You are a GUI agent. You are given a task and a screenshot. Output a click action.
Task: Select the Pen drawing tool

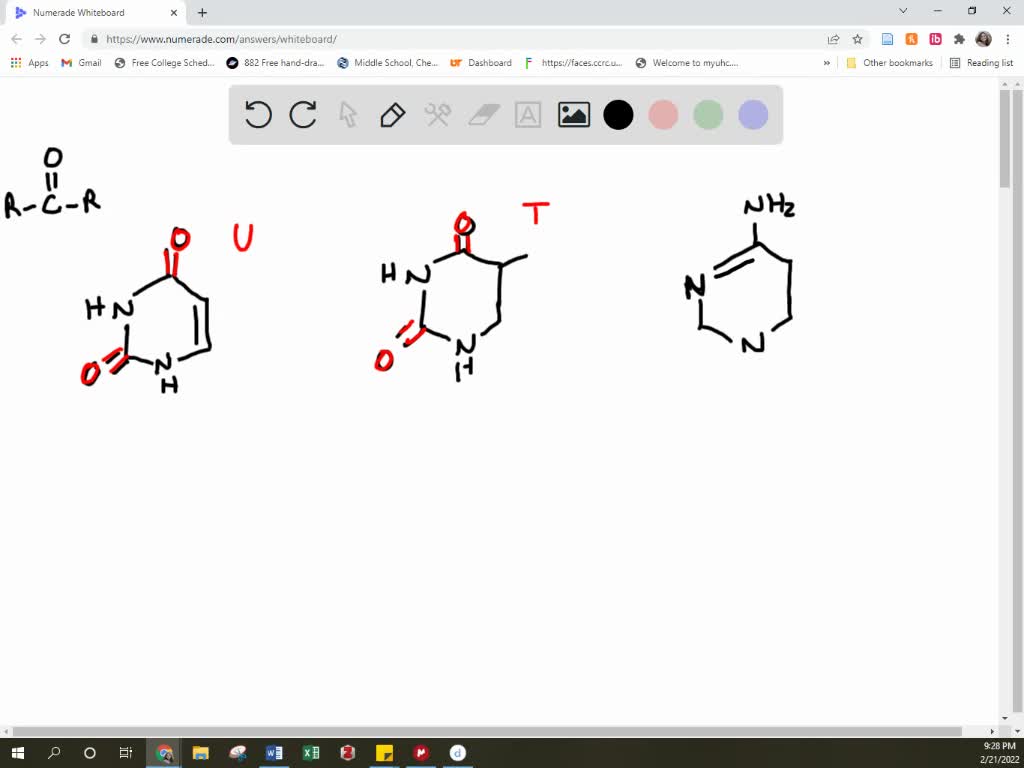click(391, 114)
